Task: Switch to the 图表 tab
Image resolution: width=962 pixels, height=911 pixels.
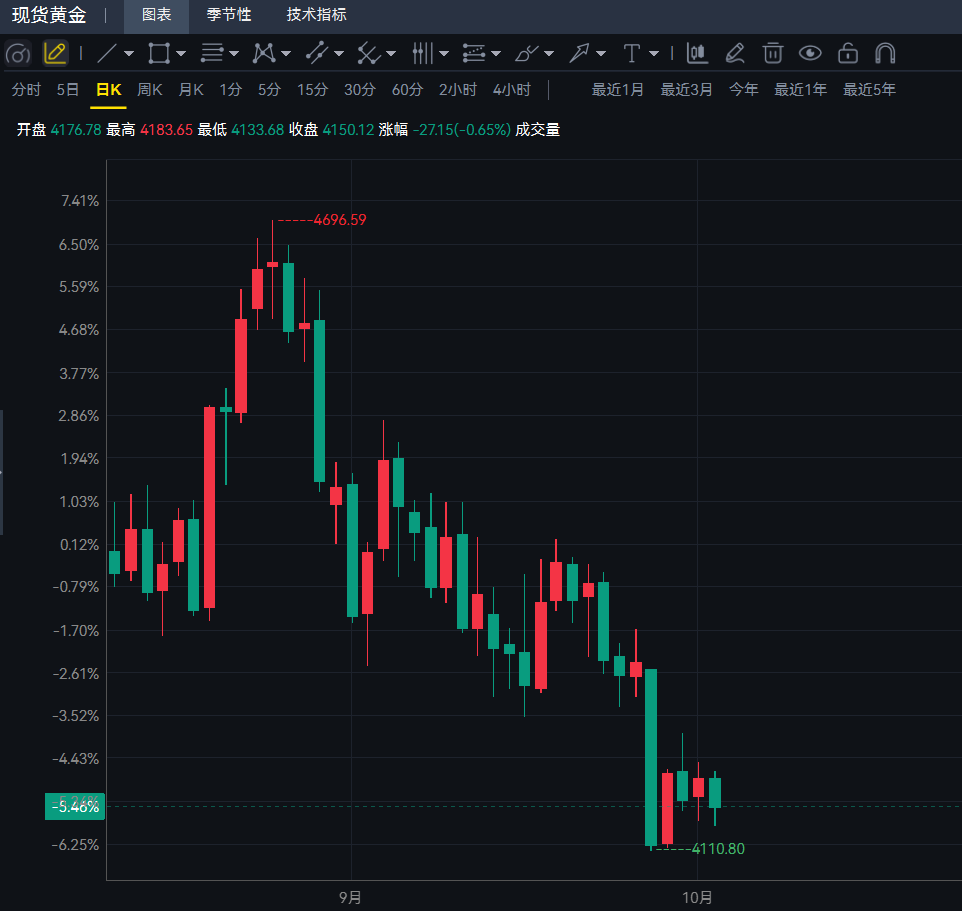Action: [156, 15]
